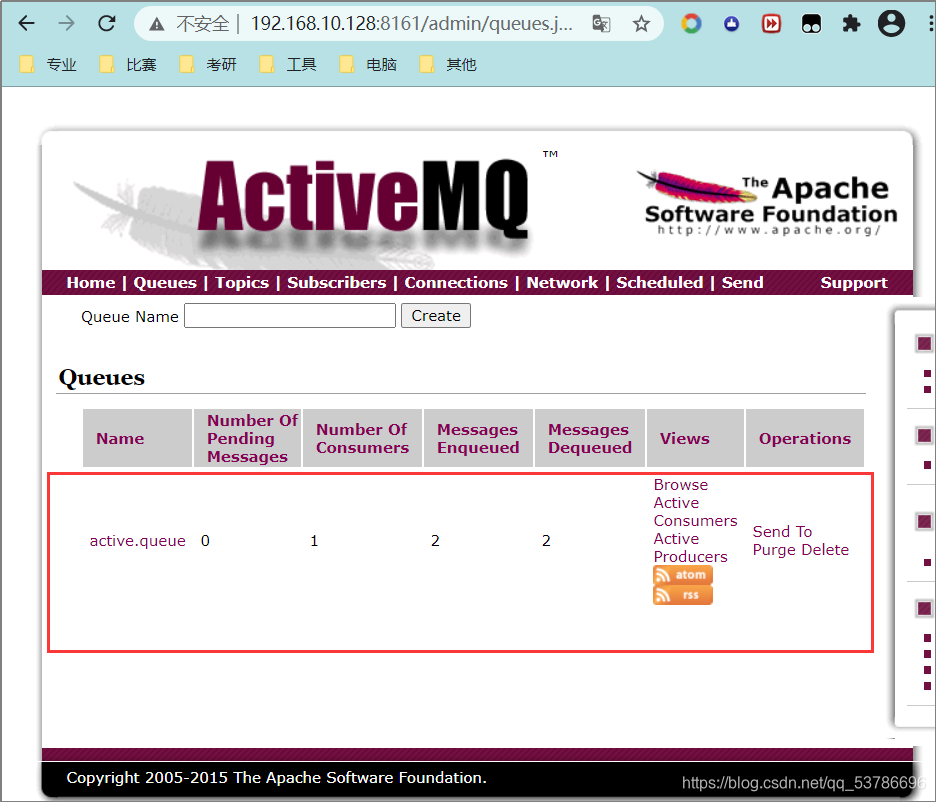Open the Subscribers menu
Screen dimensions: 936x802
337,282
